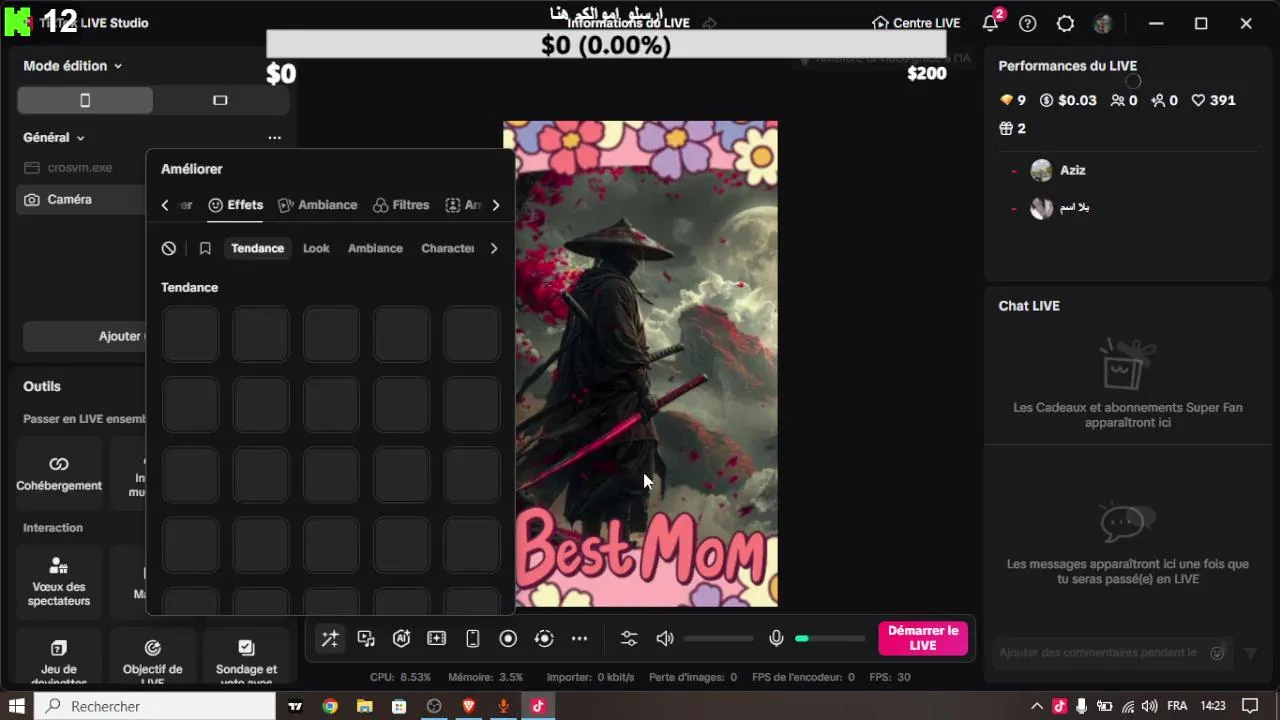Open the help question mark icon
1280x720 pixels.
coord(1028,23)
